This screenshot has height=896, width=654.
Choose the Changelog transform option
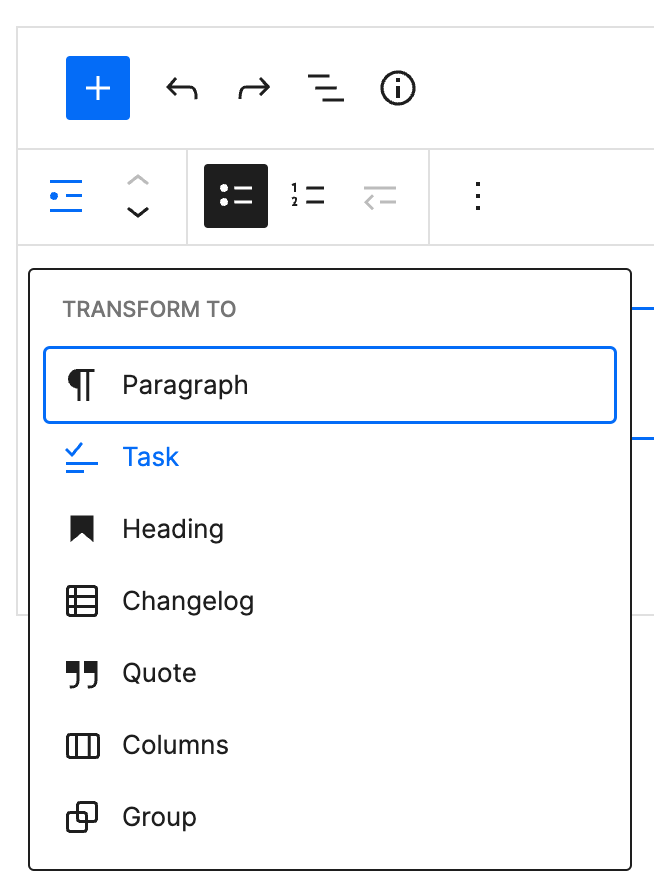188,601
